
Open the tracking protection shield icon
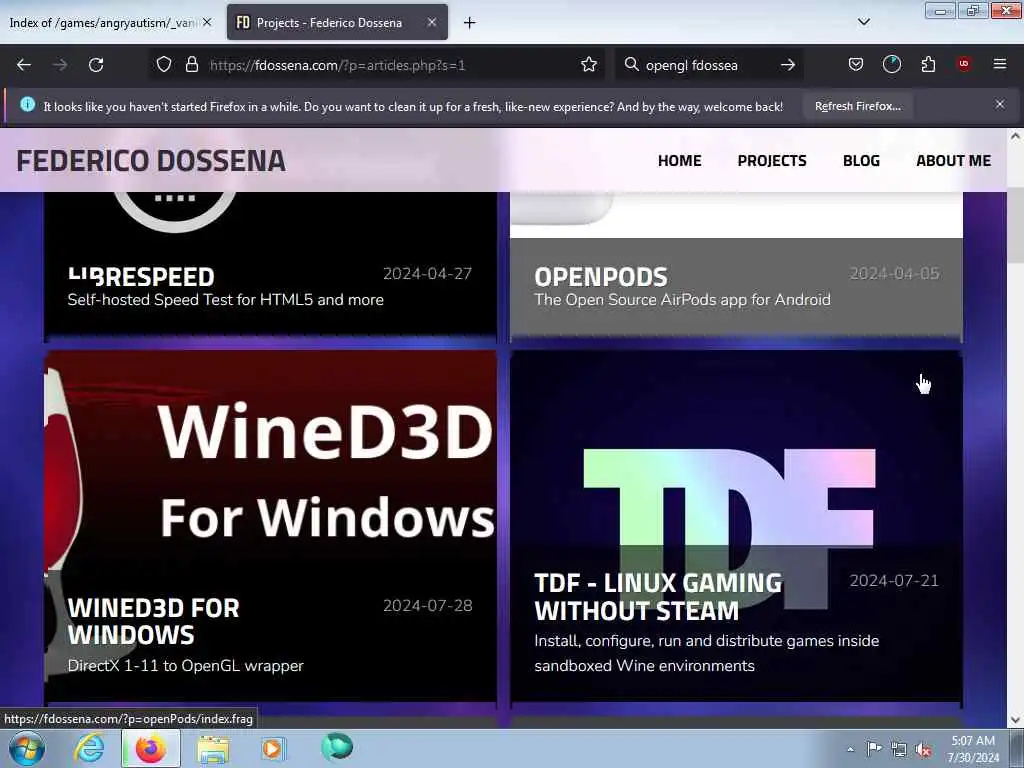(x=164, y=65)
